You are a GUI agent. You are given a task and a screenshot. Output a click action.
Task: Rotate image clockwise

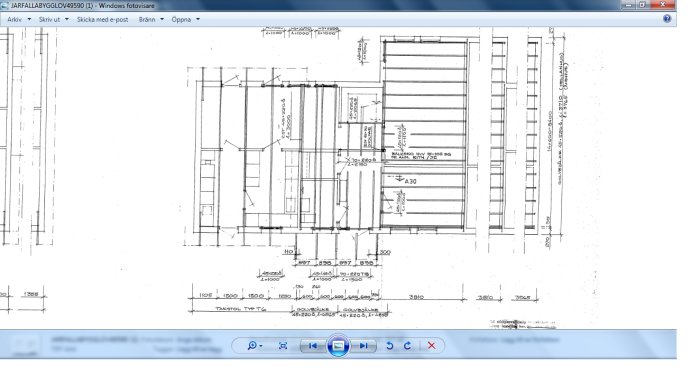407,345
